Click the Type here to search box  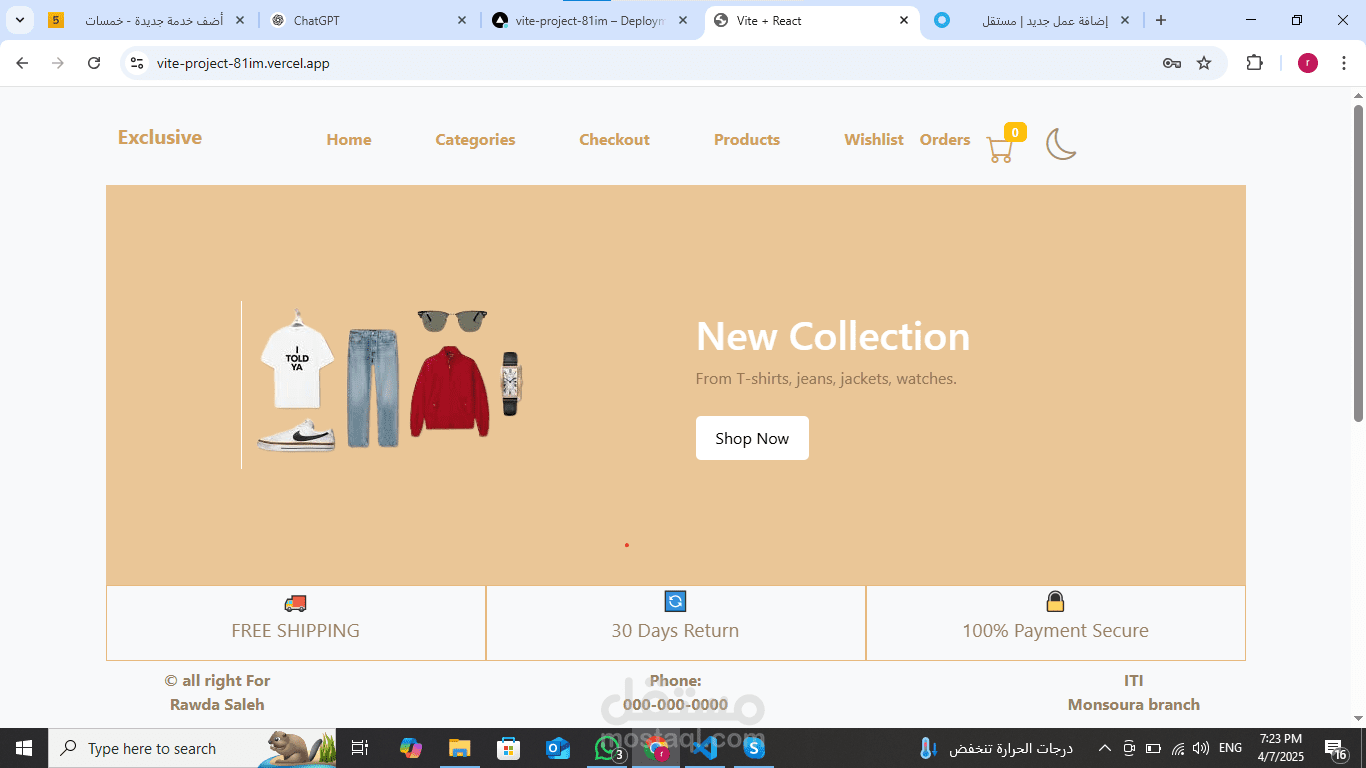click(192, 748)
